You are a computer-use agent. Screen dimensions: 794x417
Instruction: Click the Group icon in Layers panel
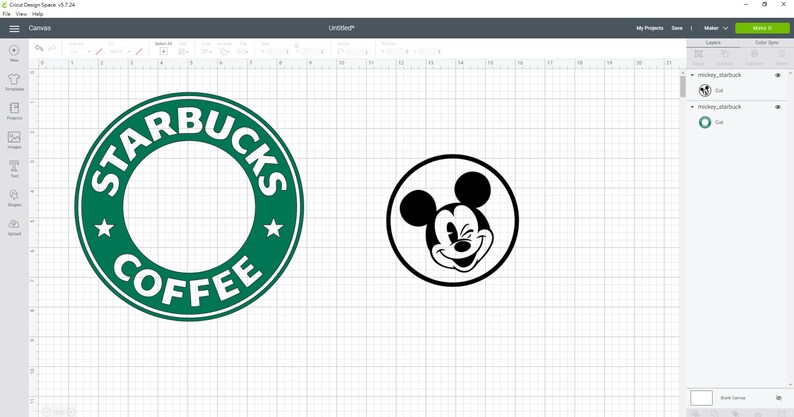tap(698, 56)
